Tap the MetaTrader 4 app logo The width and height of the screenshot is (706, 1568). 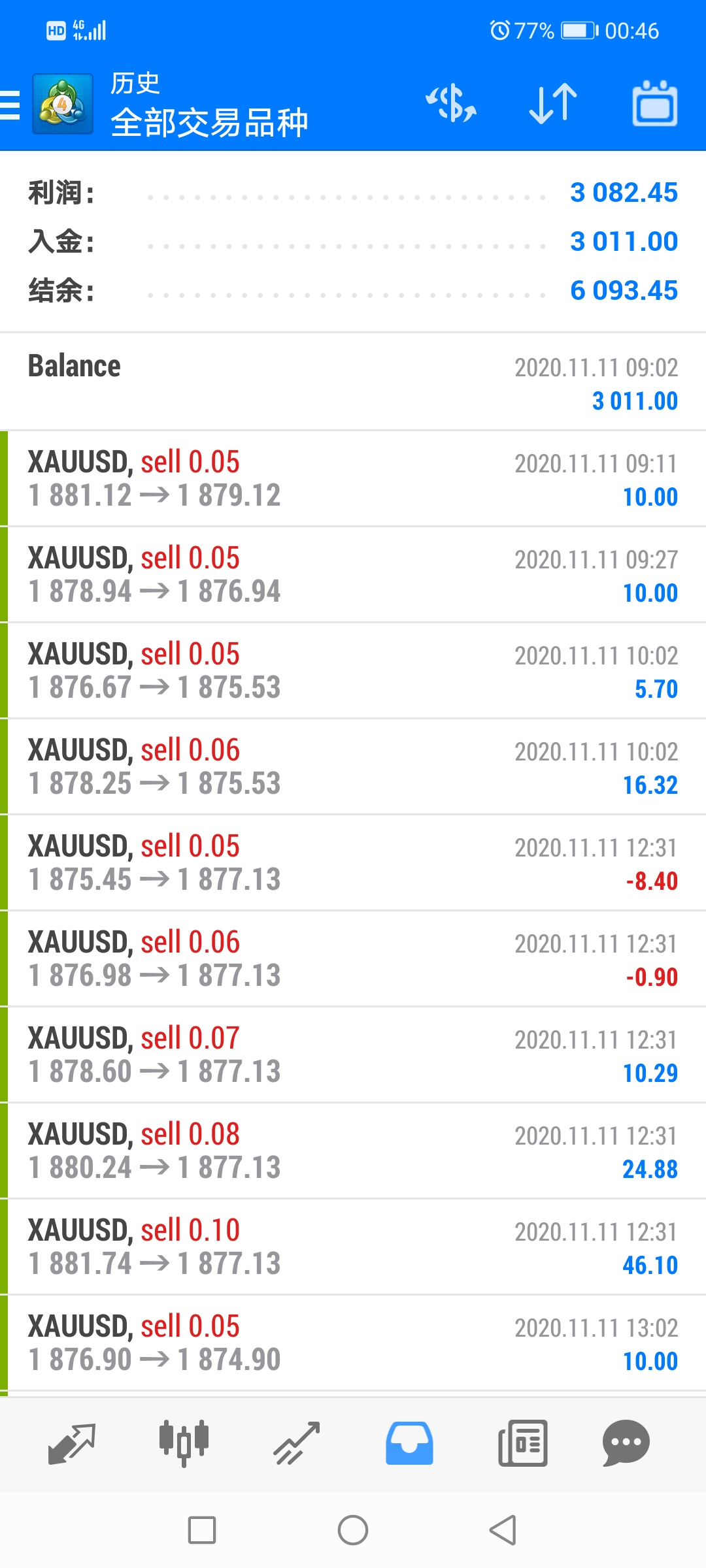tap(63, 105)
